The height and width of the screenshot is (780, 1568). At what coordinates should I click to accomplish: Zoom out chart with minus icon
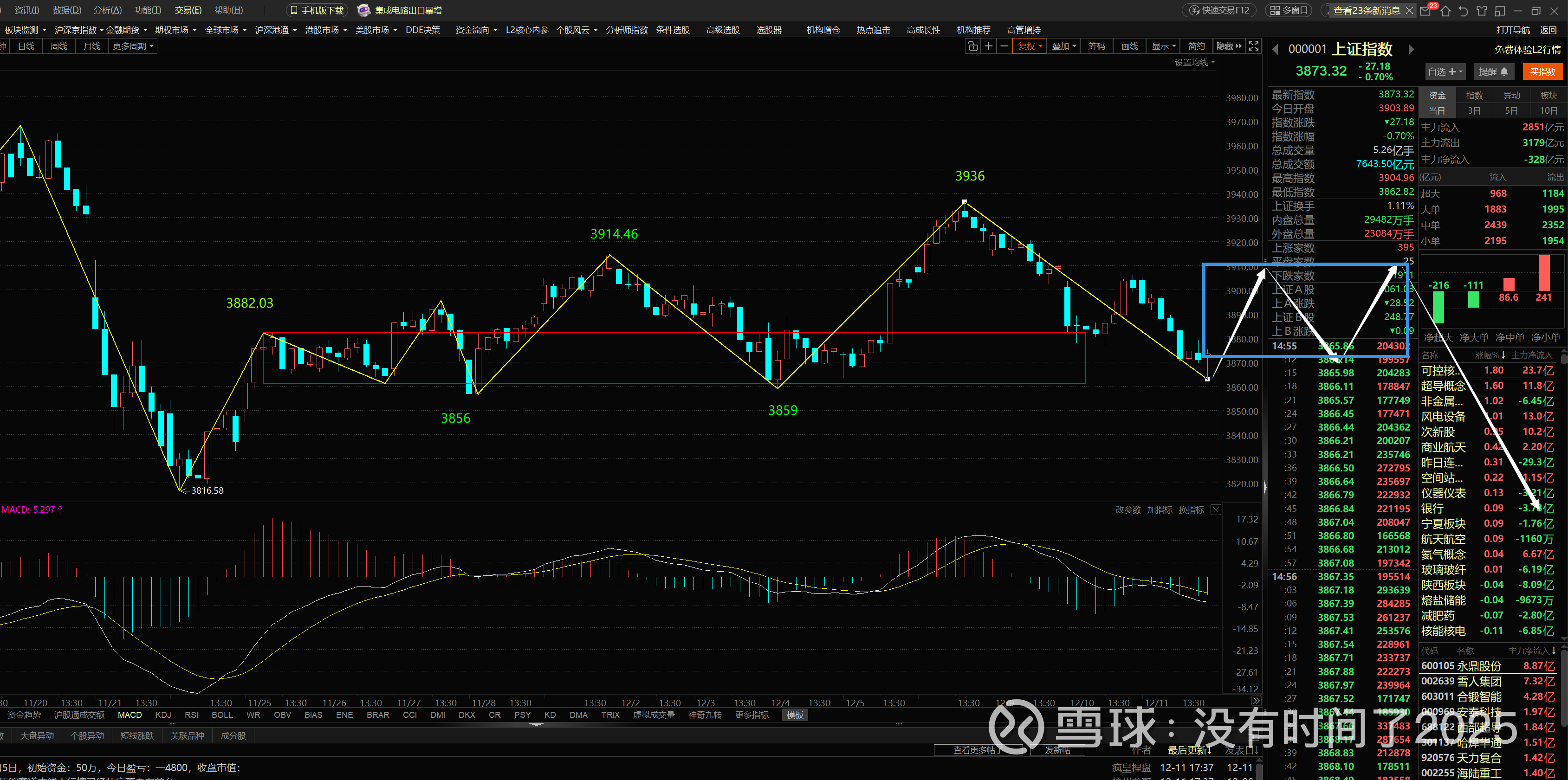[x=1004, y=46]
